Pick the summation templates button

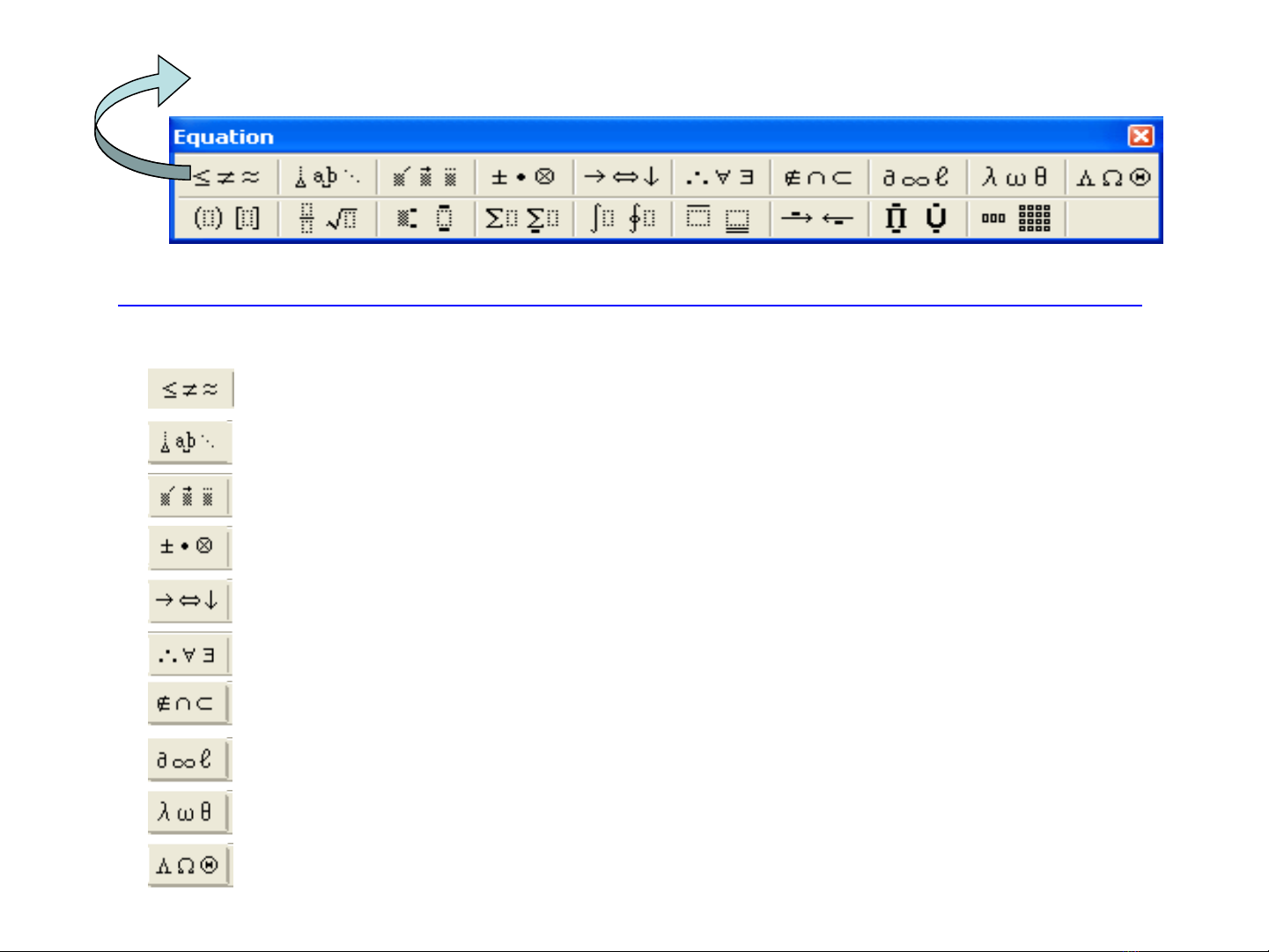523,218
